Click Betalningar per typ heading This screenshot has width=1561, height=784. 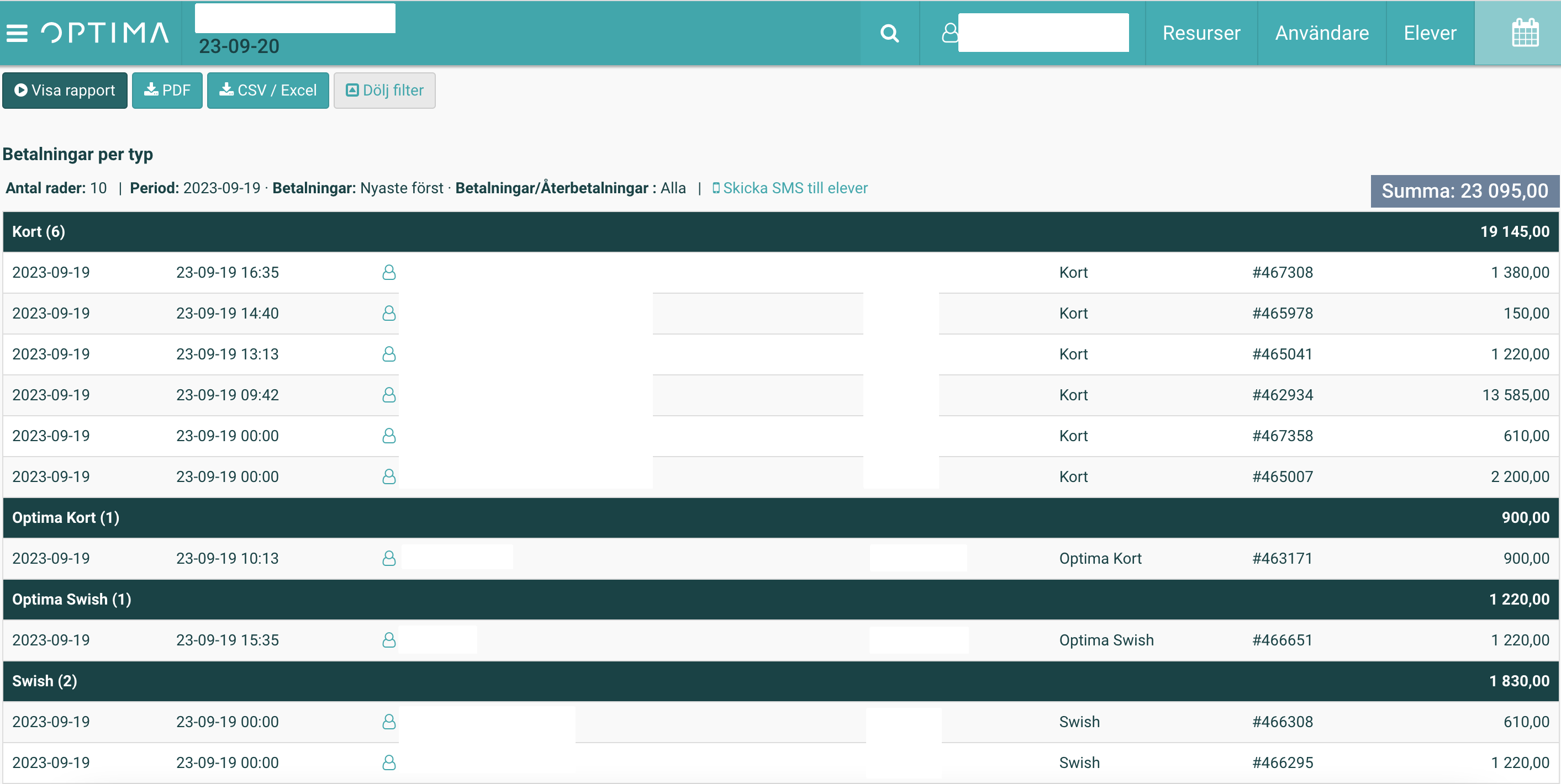(x=77, y=154)
